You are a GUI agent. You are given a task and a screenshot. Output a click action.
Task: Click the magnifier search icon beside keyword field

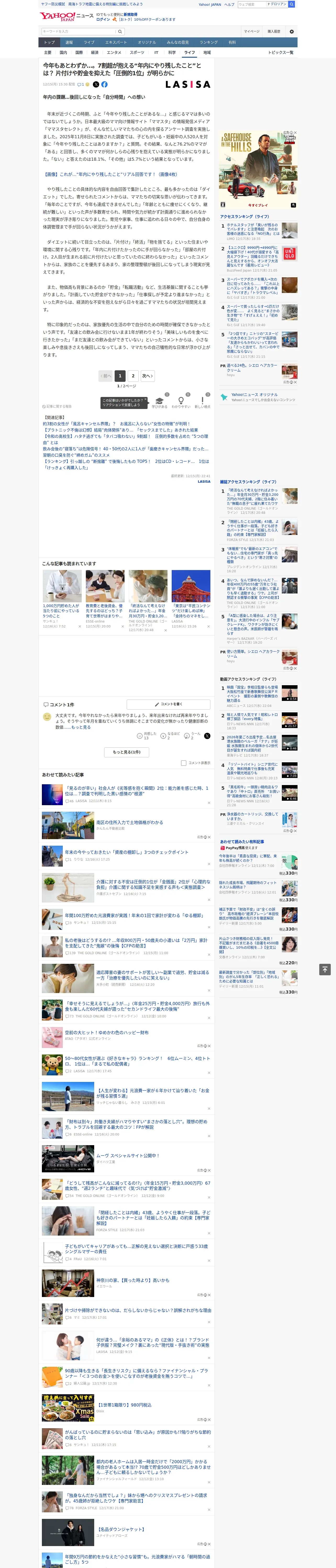click(120, 32)
